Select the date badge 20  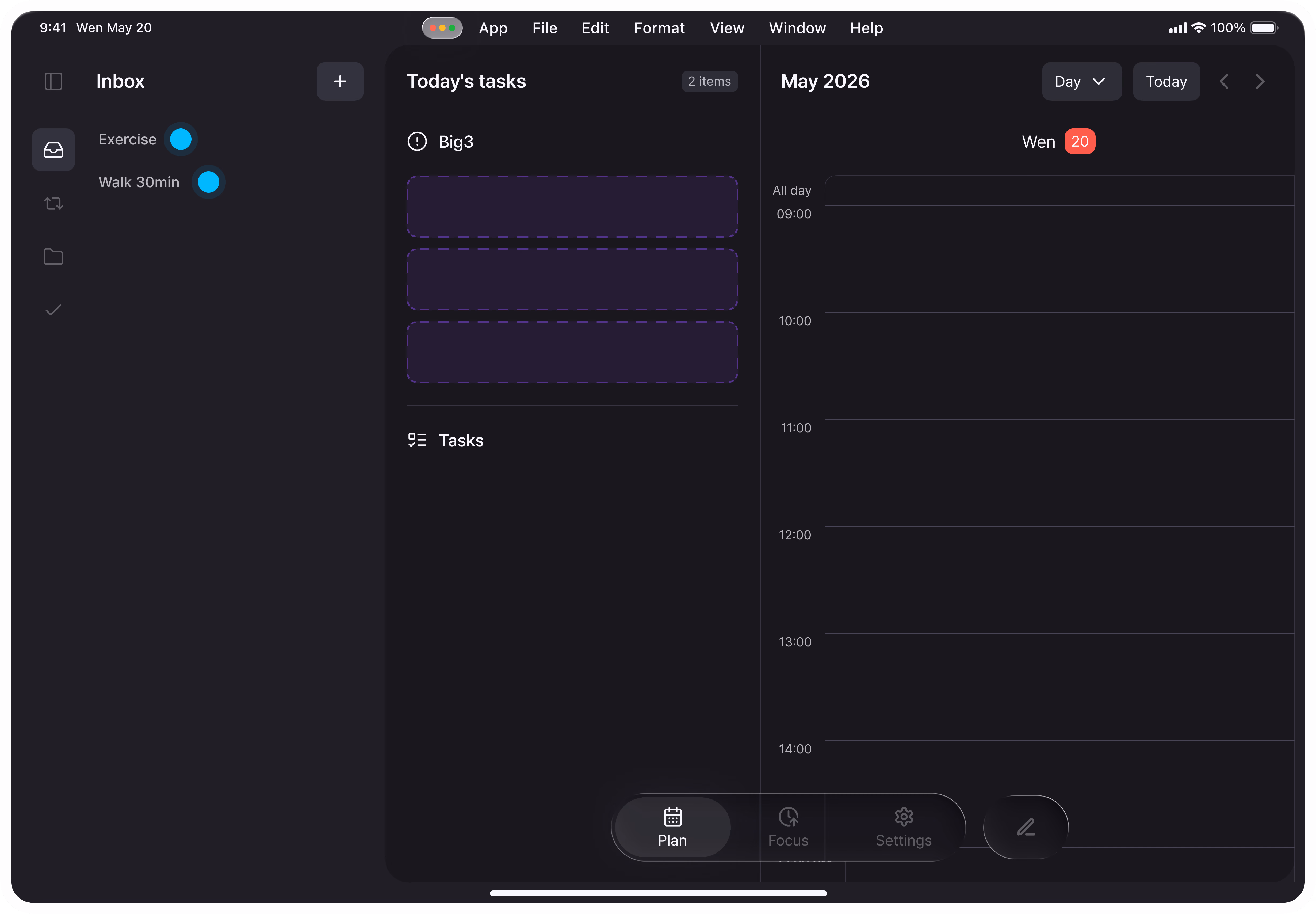pos(1080,142)
